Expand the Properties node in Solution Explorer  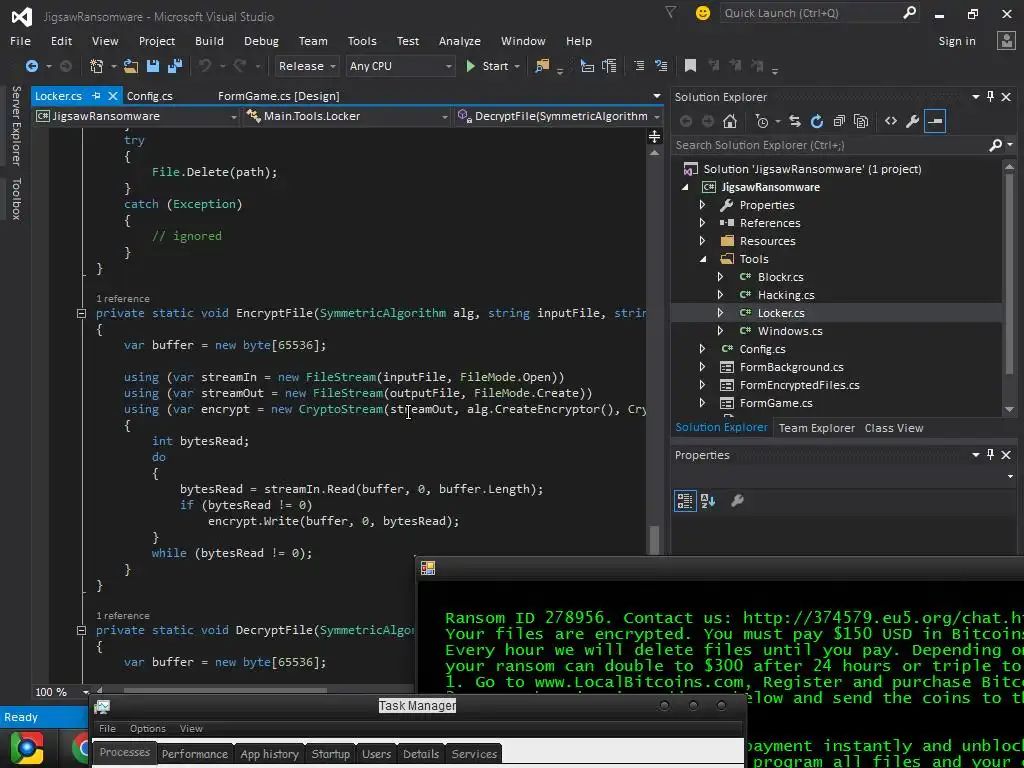click(702, 205)
